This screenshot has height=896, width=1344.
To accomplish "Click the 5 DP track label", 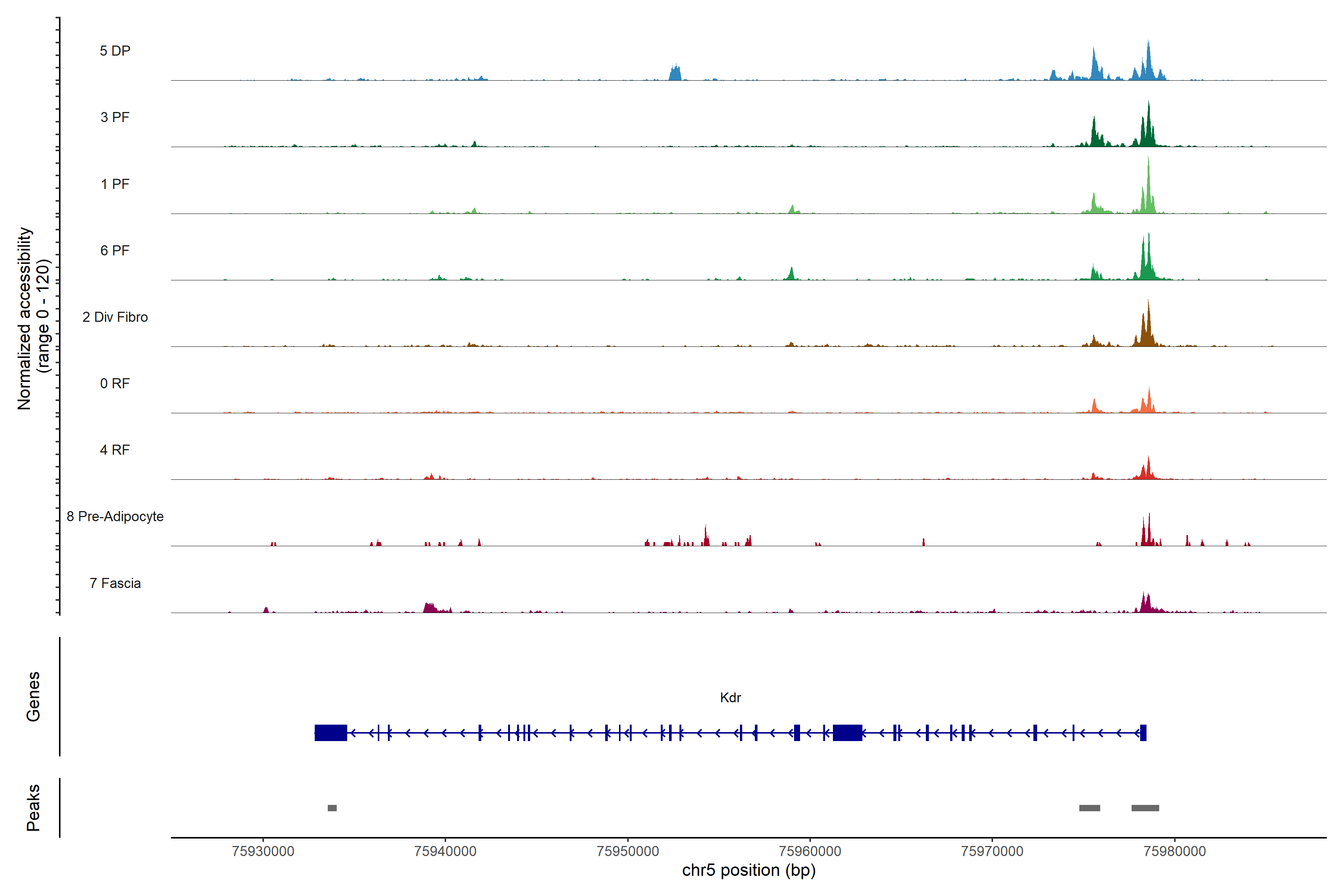I will click(x=115, y=51).
